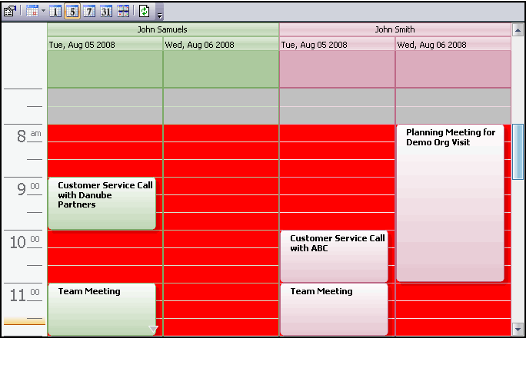Open the split timeline view icon
529x367 pixels.
tap(123, 11)
